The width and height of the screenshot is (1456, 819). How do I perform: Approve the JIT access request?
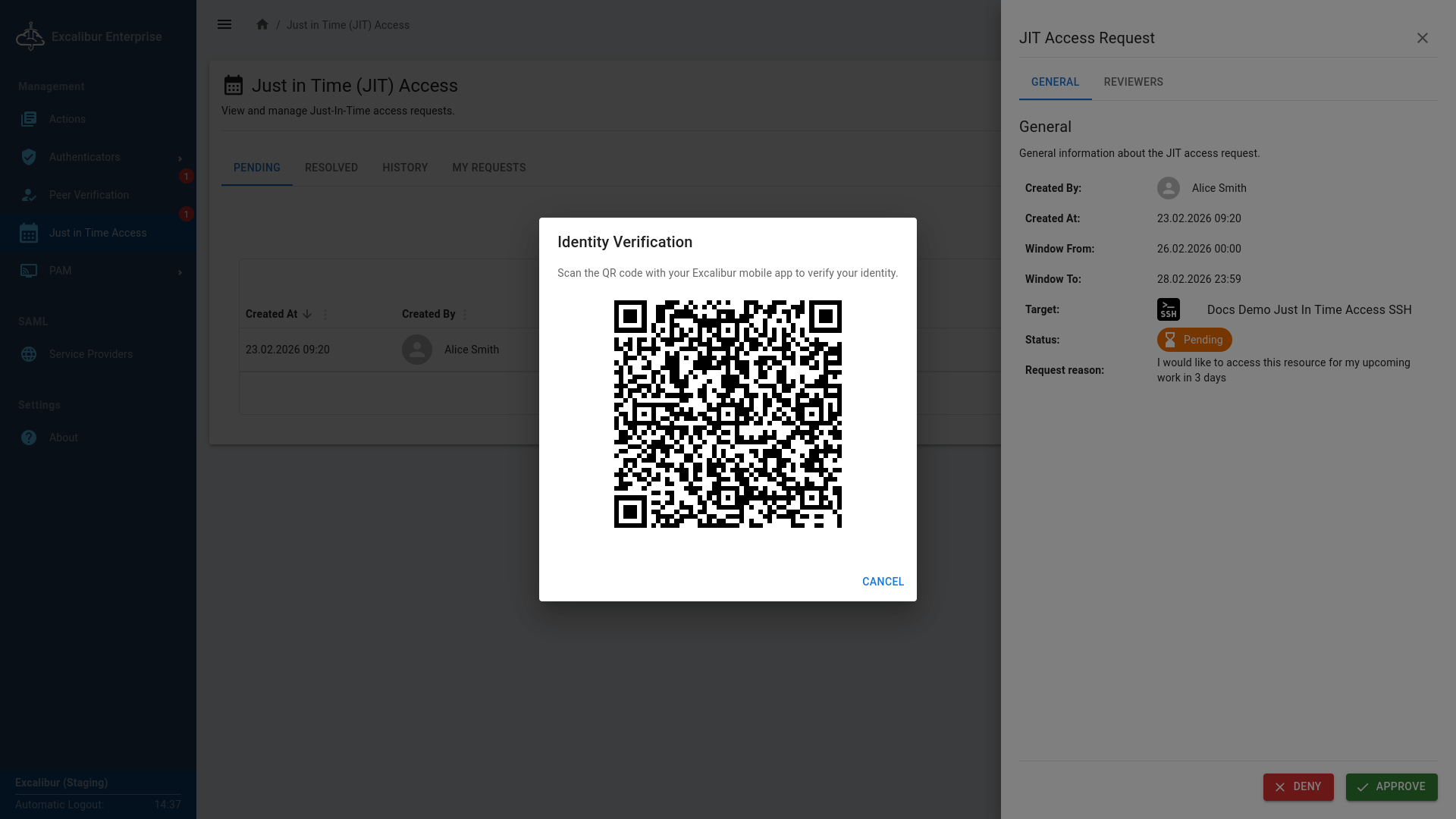(x=1391, y=786)
